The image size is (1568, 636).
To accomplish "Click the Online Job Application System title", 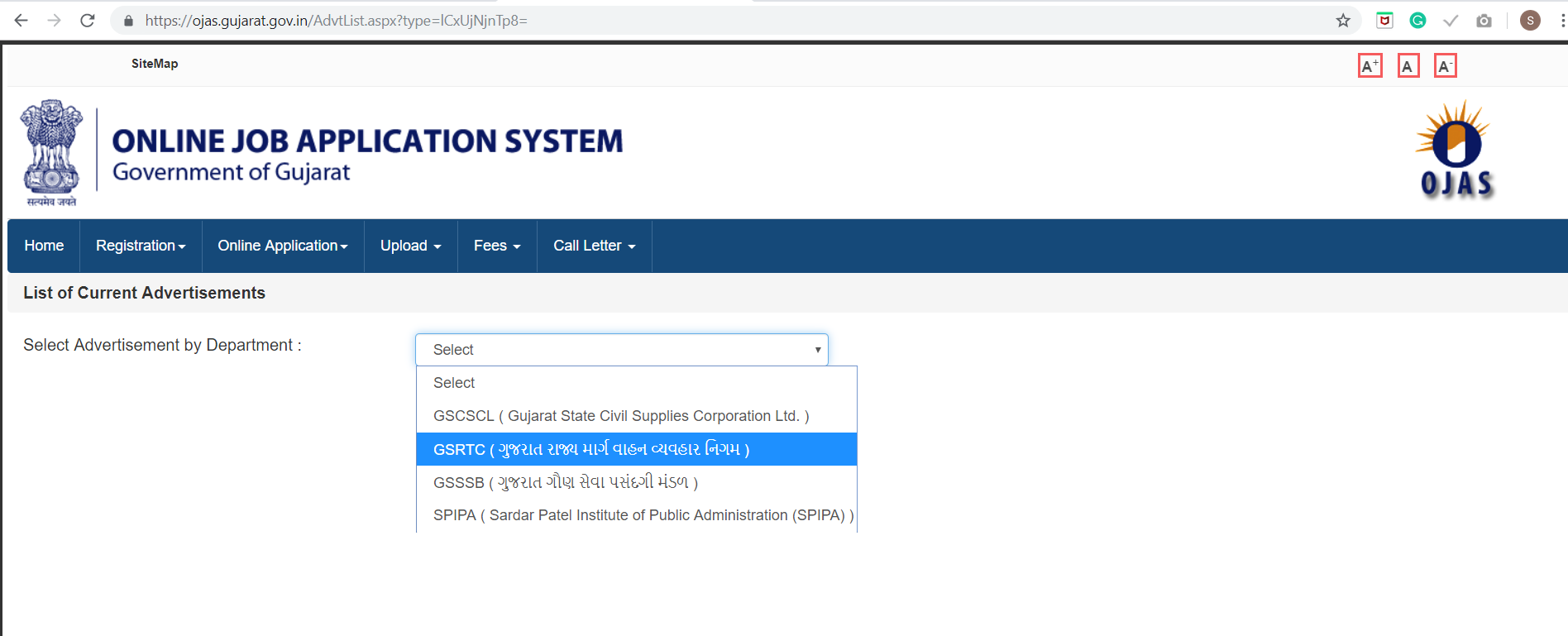I will coord(367,141).
